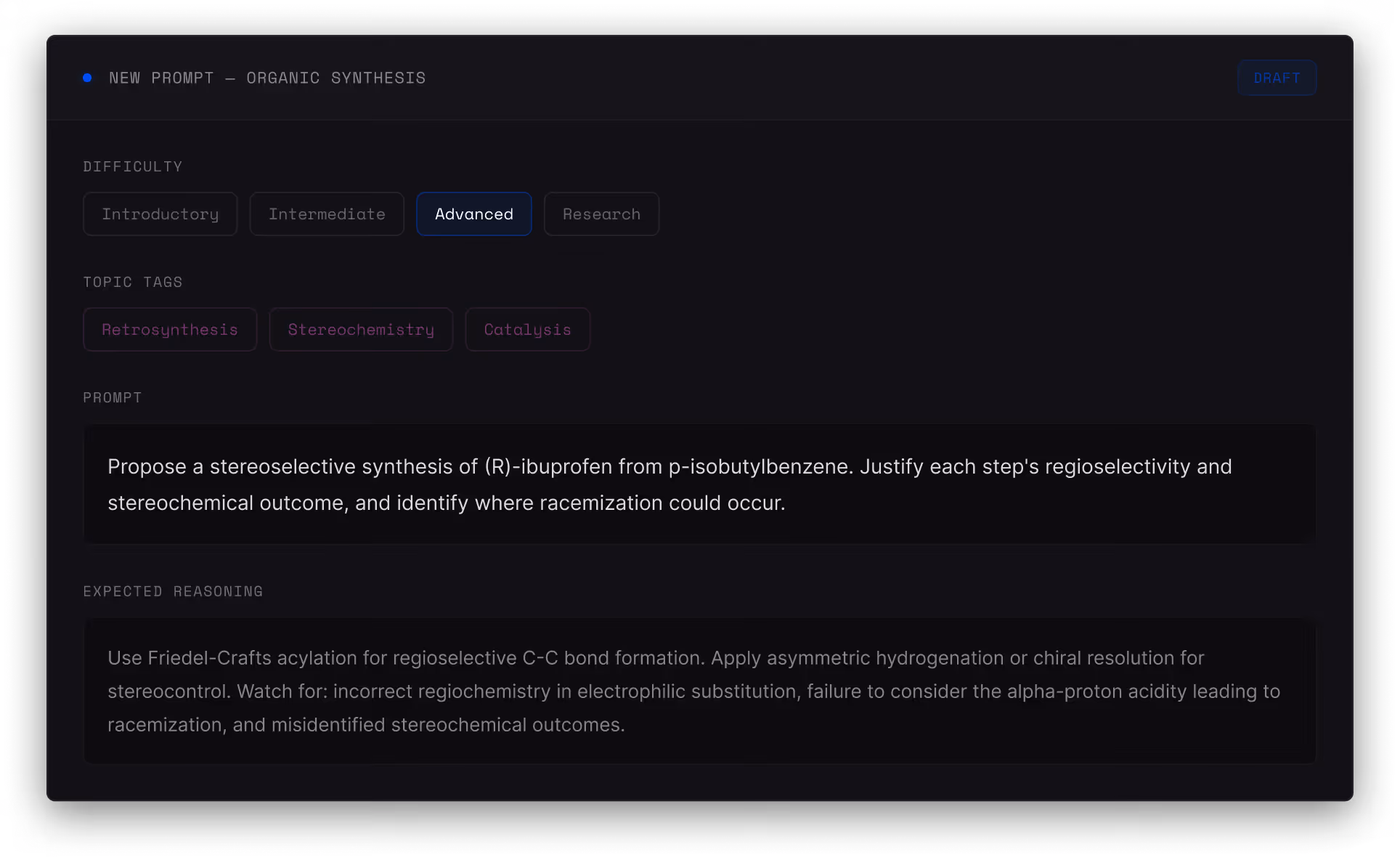Click the blue status dot in header
Image resolution: width=1400 pixels, height=860 pixels.
coord(87,78)
